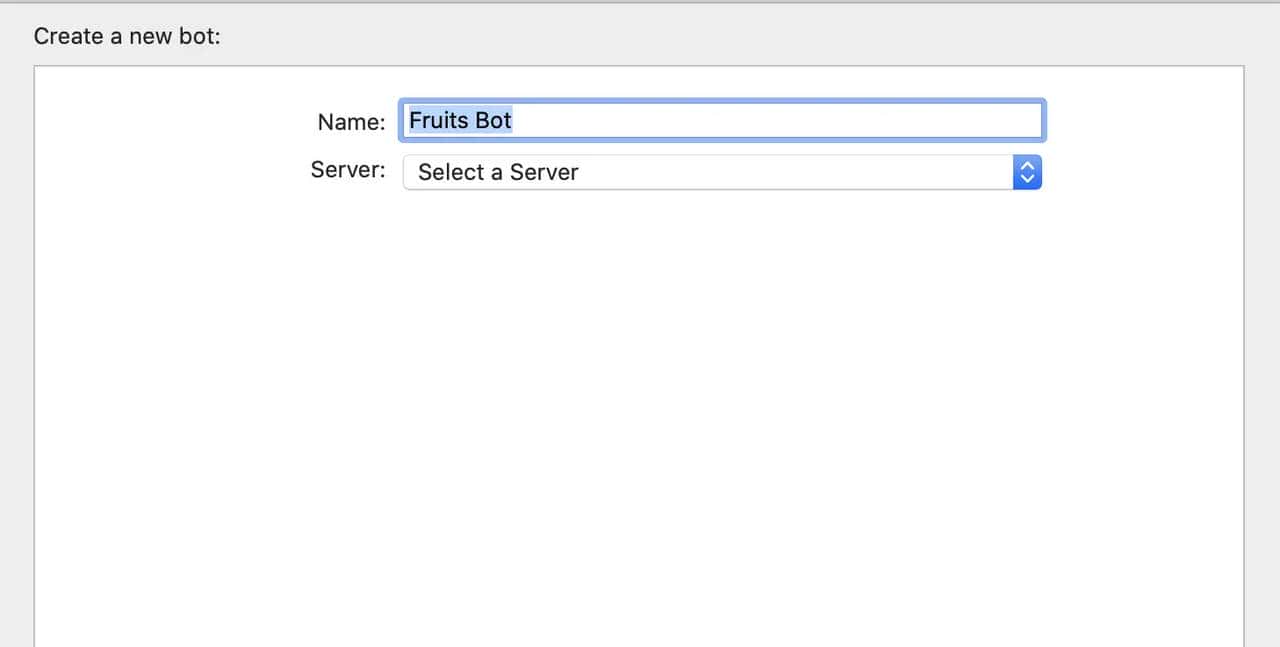This screenshot has height=647, width=1280.
Task: Click the empty area inside the dialog panel
Action: tap(640, 400)
